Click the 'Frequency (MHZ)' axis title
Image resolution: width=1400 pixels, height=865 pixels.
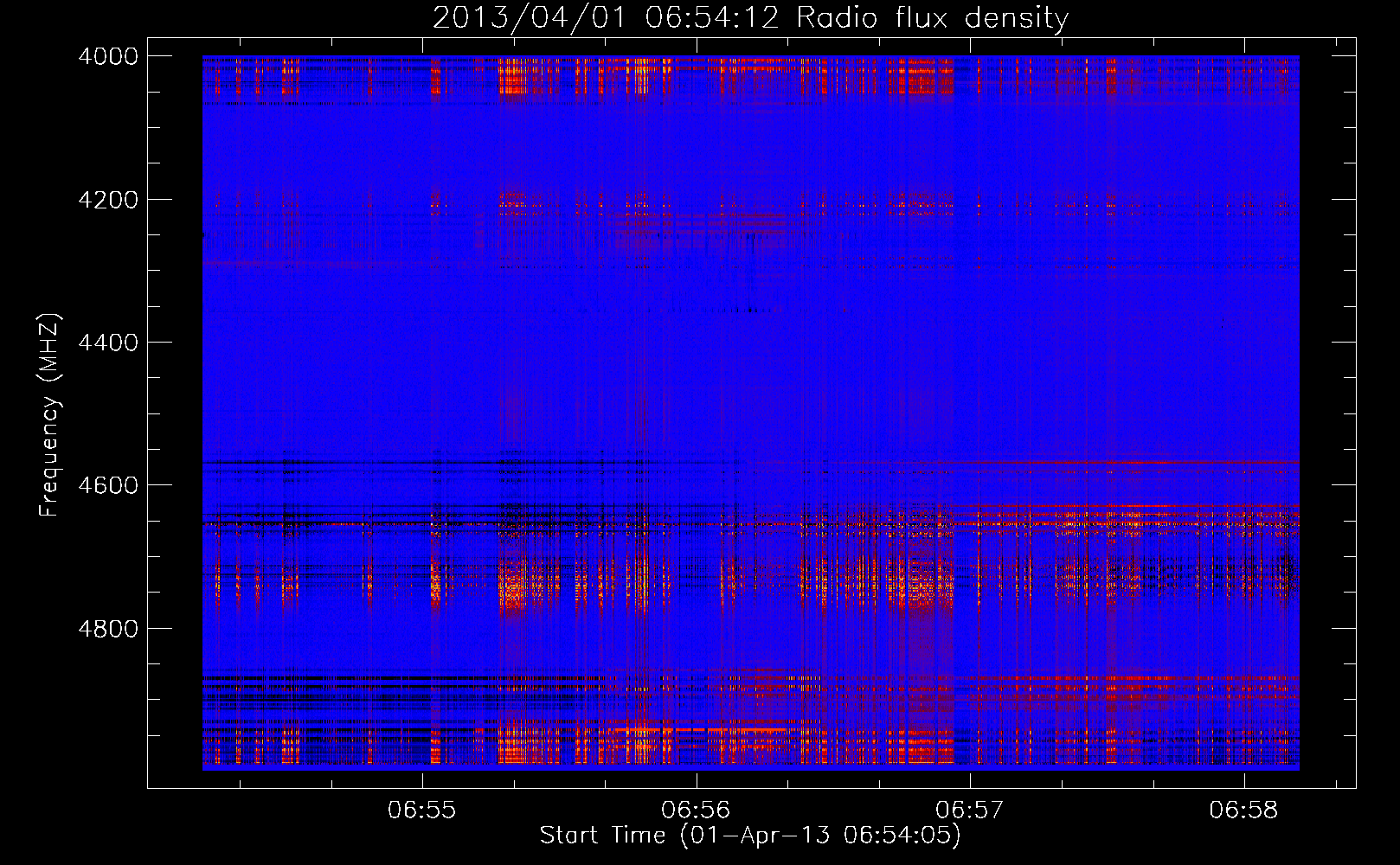[x=50, y=415]
